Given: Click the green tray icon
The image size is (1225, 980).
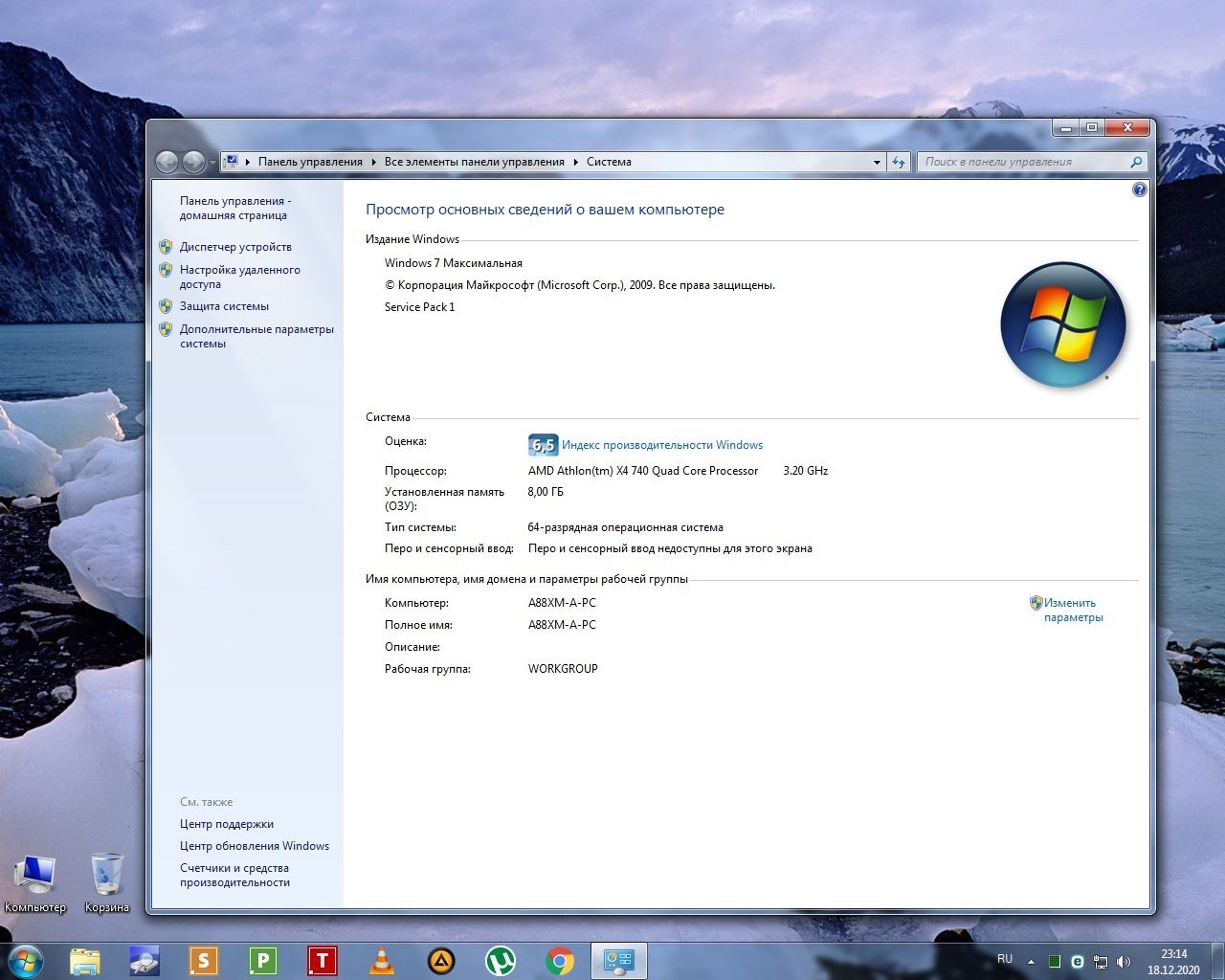Looking at the screenshot, I should [x=1055, y=962].
